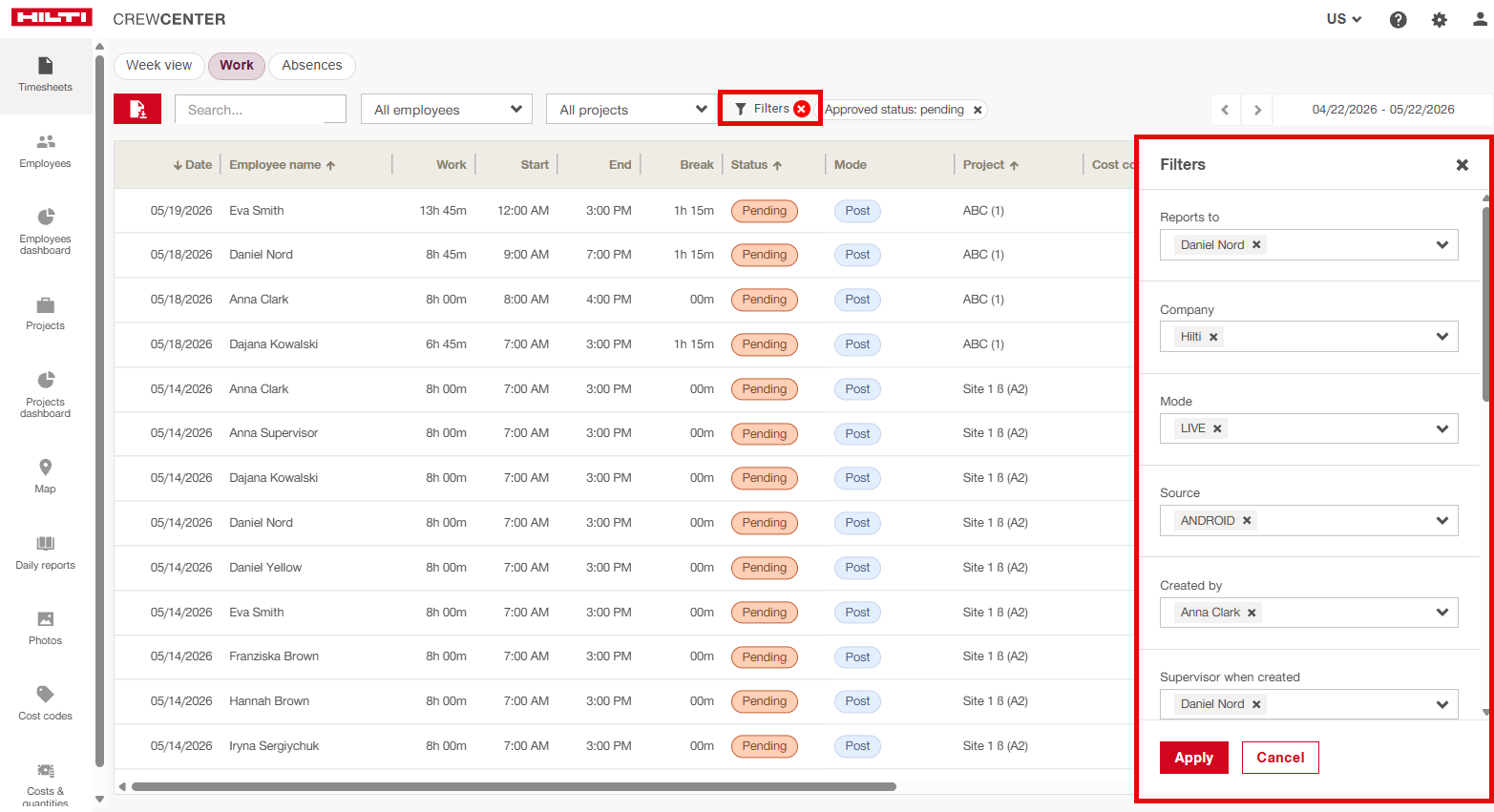1494x812 pixels.
Task: Open Daily reports
Action: tap(46, 552)
